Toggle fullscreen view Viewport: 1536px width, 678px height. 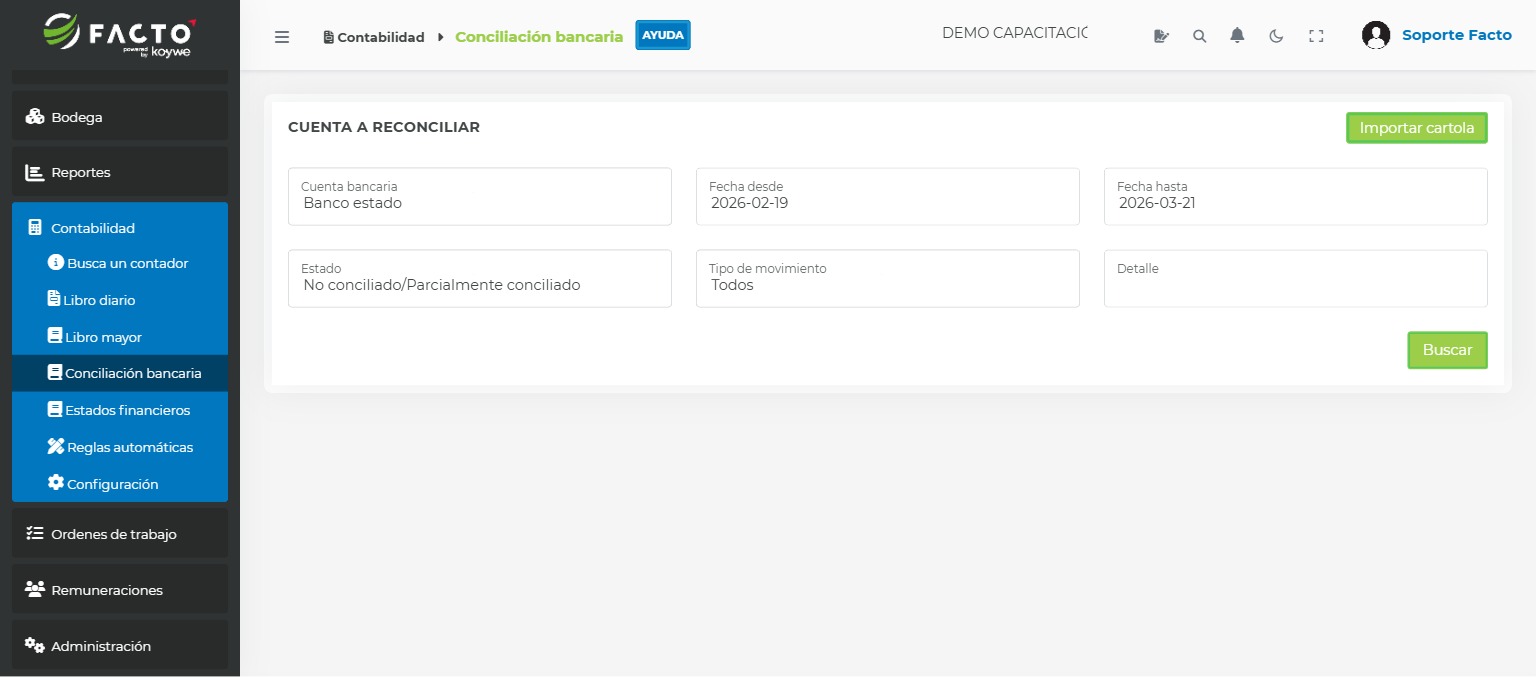tap(1317, 34)
